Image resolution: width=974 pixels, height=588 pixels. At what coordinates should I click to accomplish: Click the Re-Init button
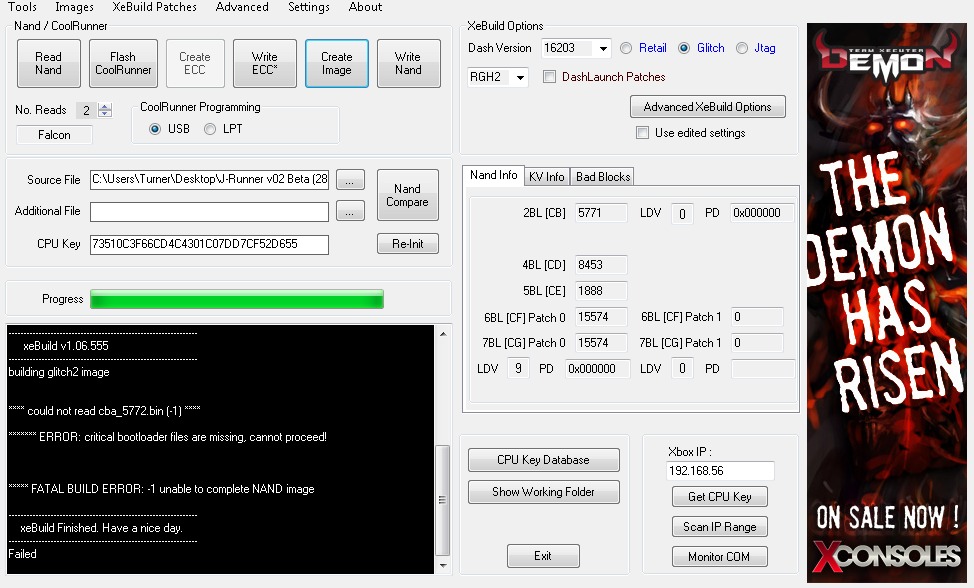[407, 244]
